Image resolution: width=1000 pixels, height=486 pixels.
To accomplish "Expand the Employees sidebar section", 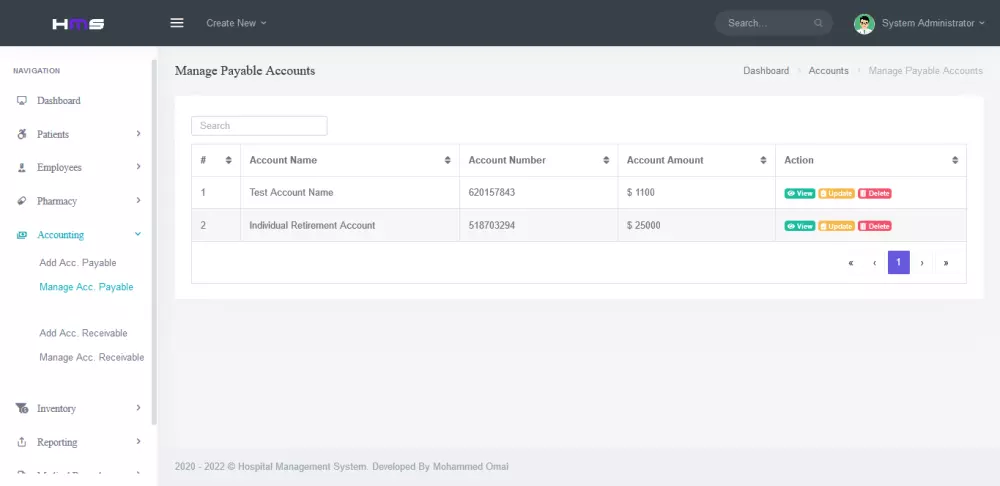I will [x=138, y=168].
